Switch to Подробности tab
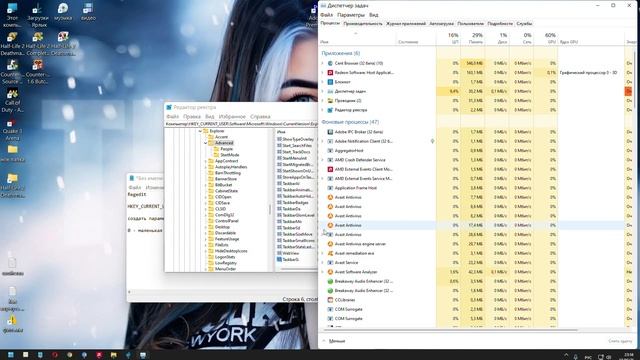This screenshot has height=360, width=640. (500, 24)
